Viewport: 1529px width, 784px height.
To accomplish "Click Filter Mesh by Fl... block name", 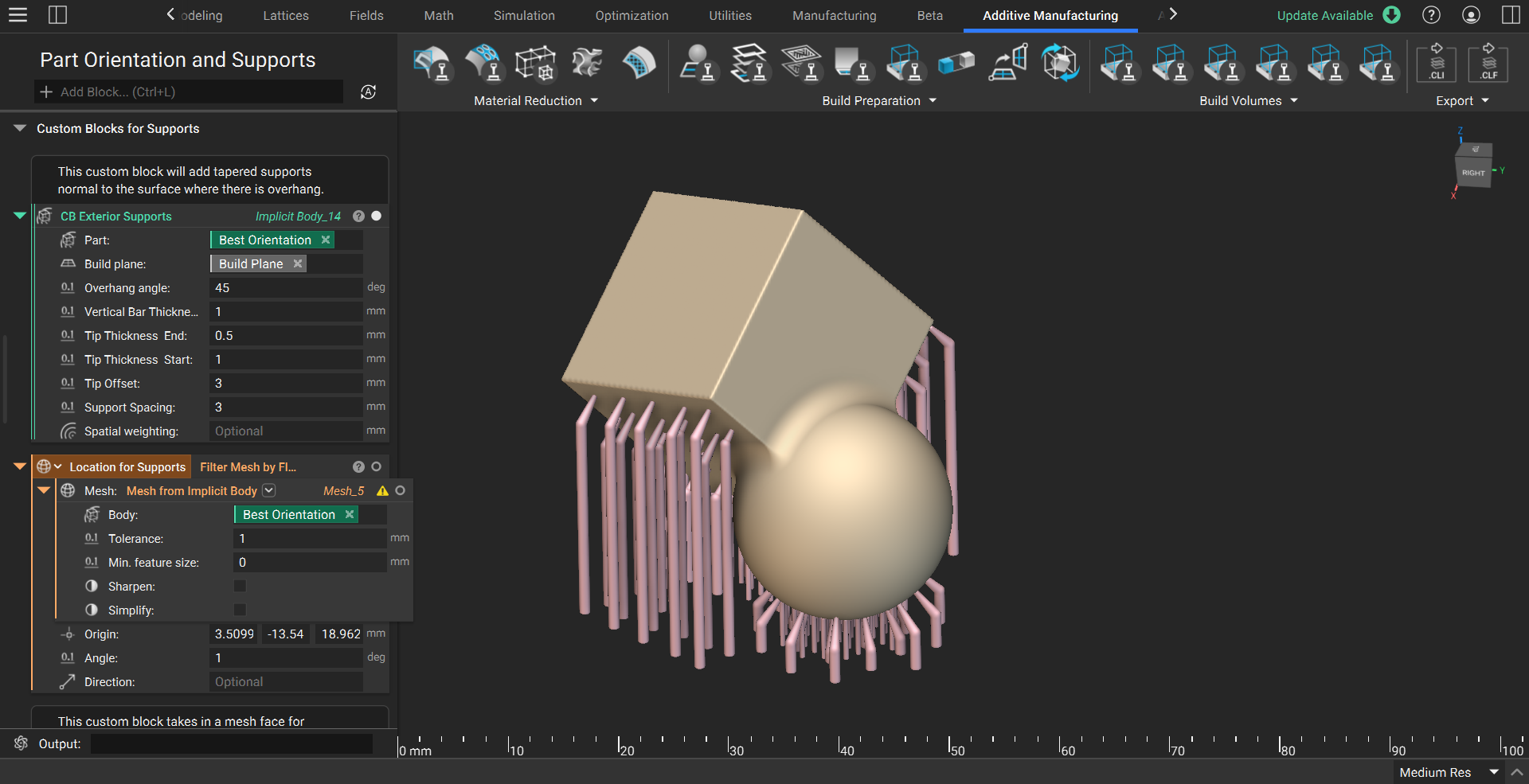I will point(248,466).
